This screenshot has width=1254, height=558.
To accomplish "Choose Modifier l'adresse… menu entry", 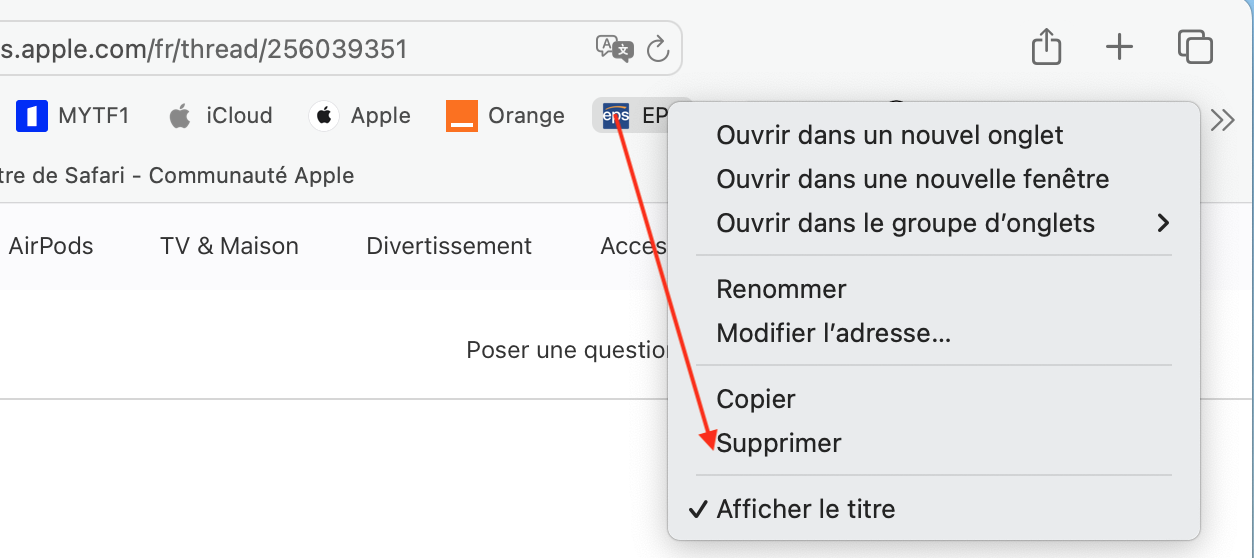I will [x=833, y=333].
